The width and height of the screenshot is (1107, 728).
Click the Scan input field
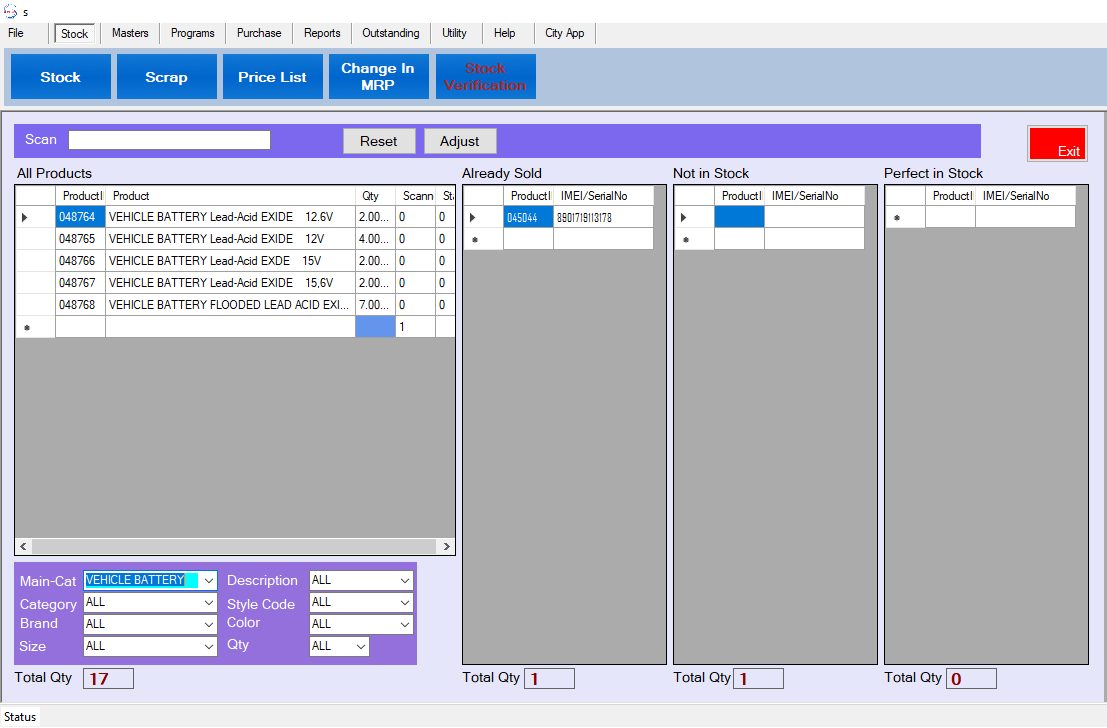pos(169,140)
